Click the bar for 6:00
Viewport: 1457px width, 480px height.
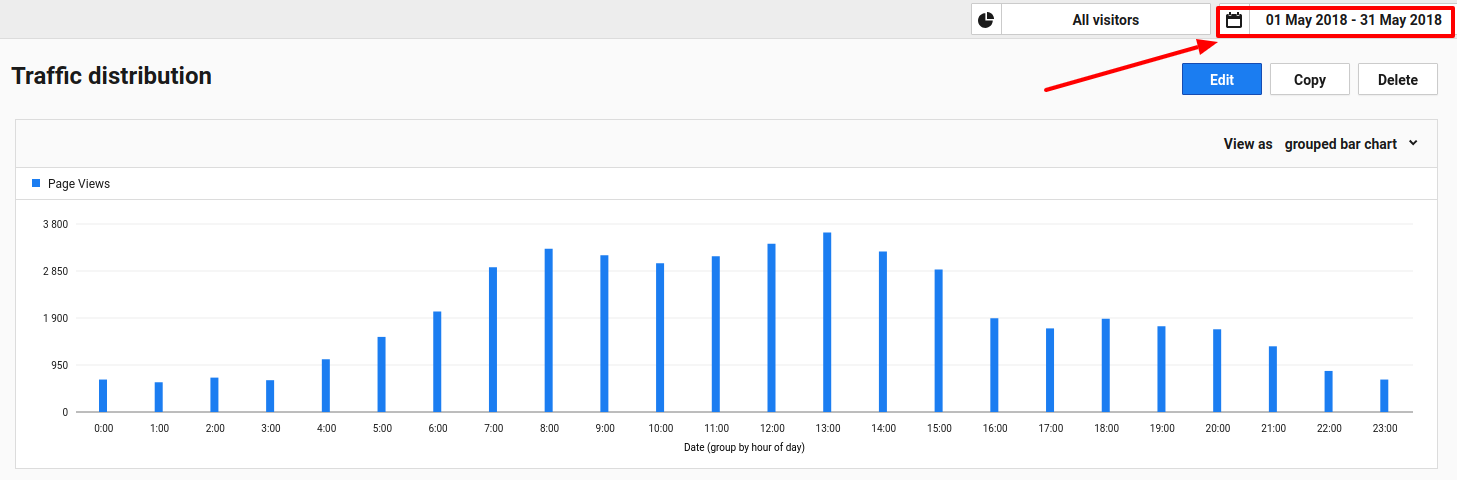pos(437,362)
